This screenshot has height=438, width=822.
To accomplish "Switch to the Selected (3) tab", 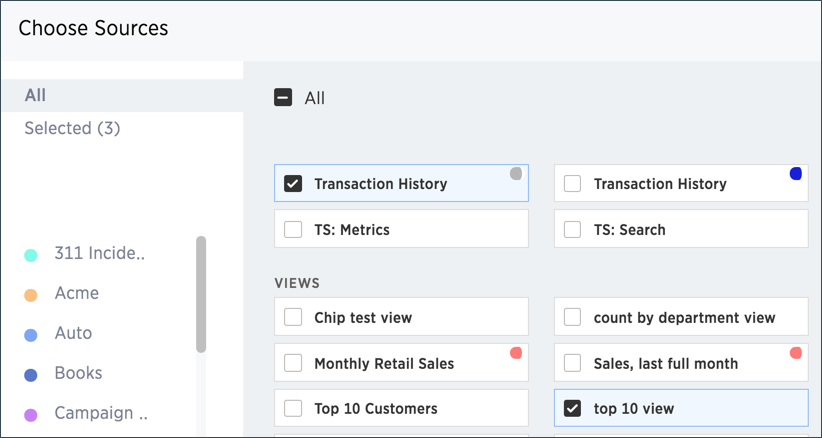I will [72, 128].
